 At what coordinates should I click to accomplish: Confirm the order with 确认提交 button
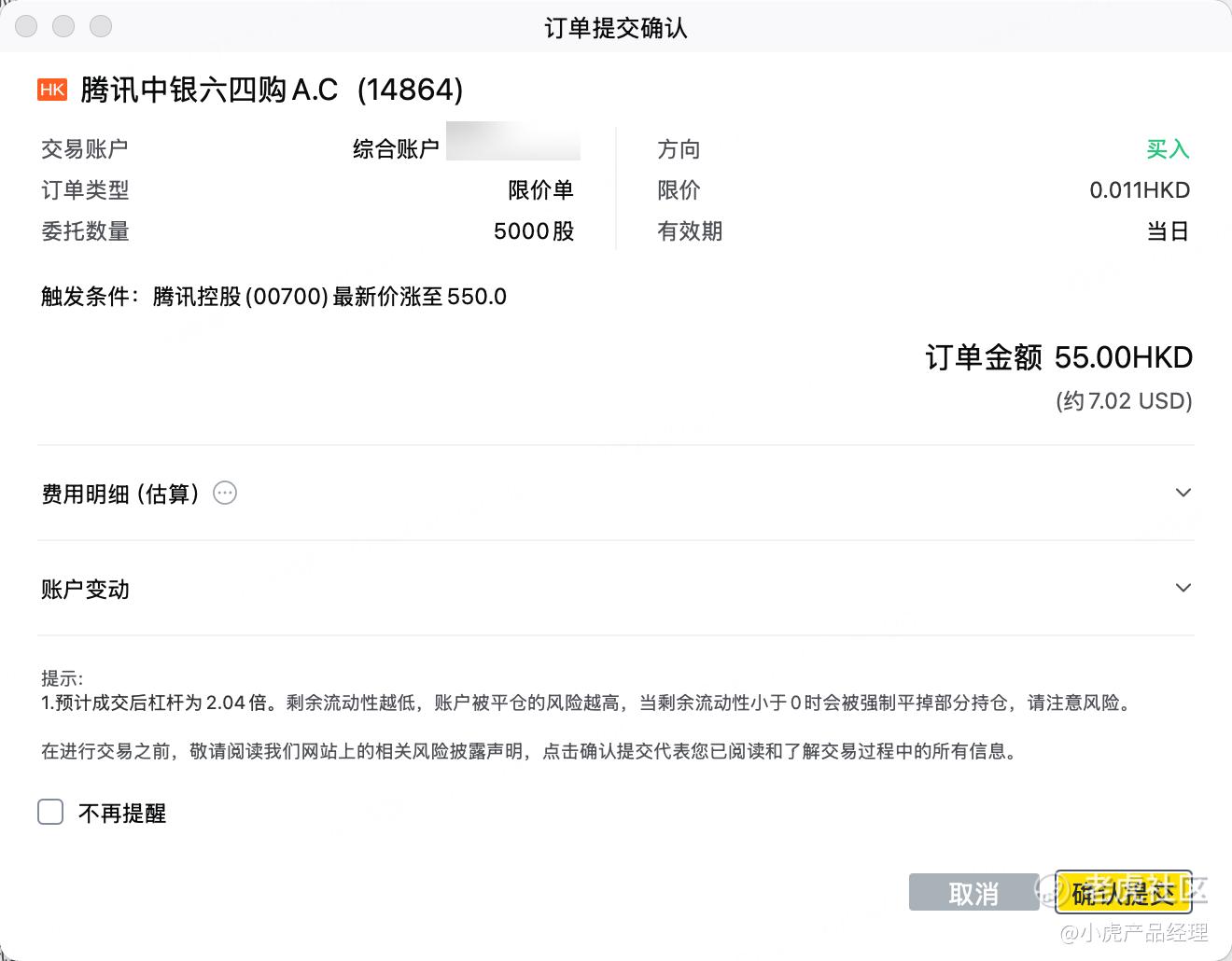(1123, 892)
